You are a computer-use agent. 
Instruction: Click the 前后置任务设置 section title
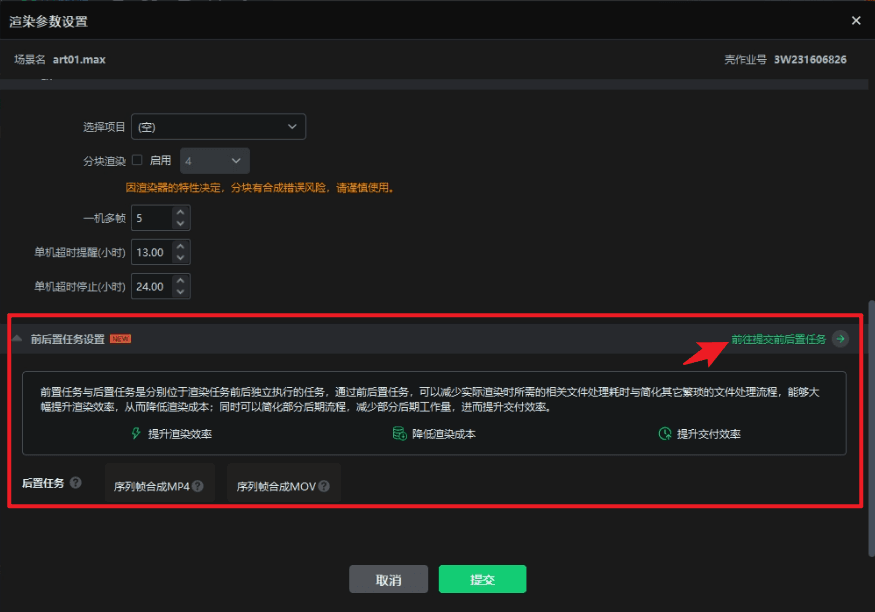[68, 339]
